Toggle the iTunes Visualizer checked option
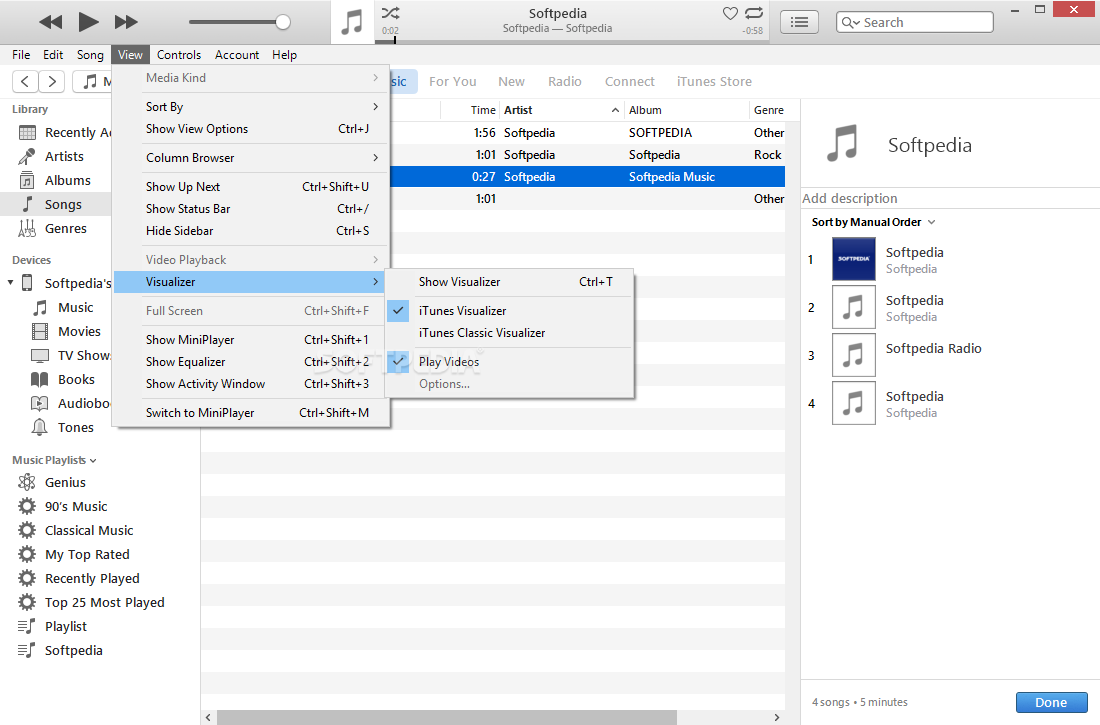 point(509,310)
